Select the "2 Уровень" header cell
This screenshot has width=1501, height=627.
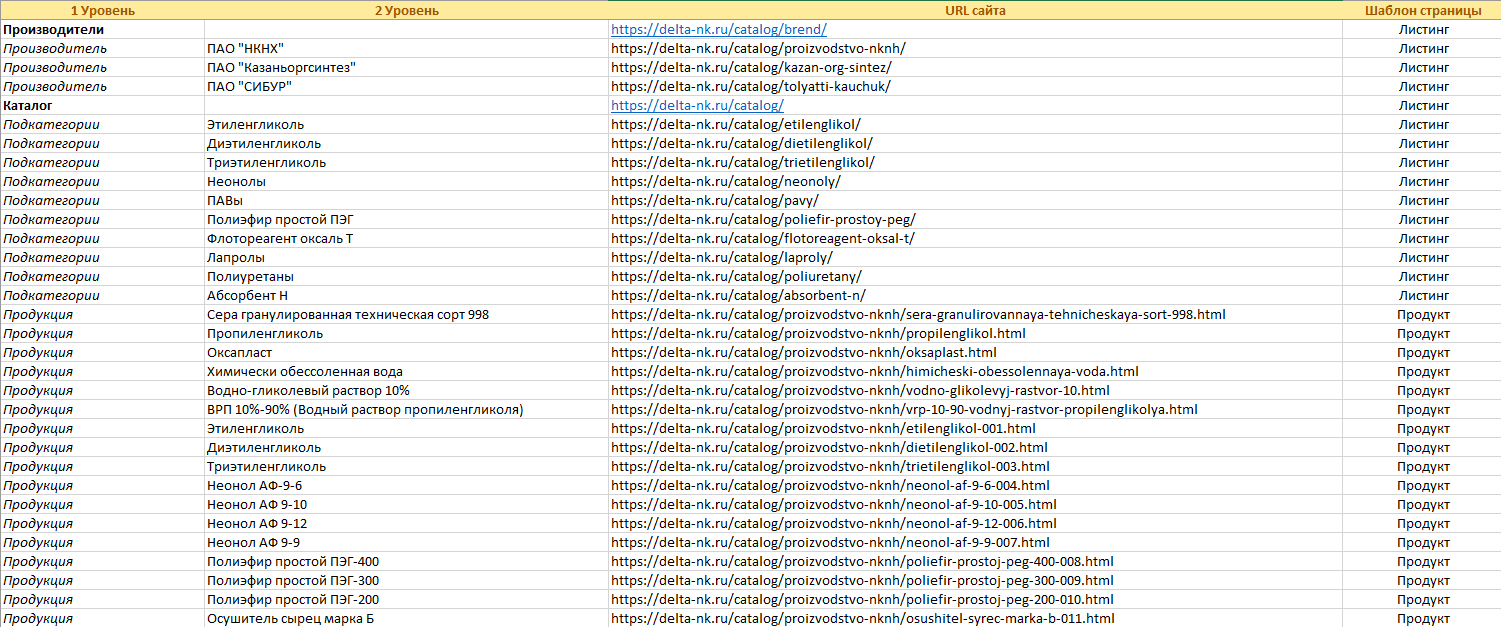(x=406, y=11)
